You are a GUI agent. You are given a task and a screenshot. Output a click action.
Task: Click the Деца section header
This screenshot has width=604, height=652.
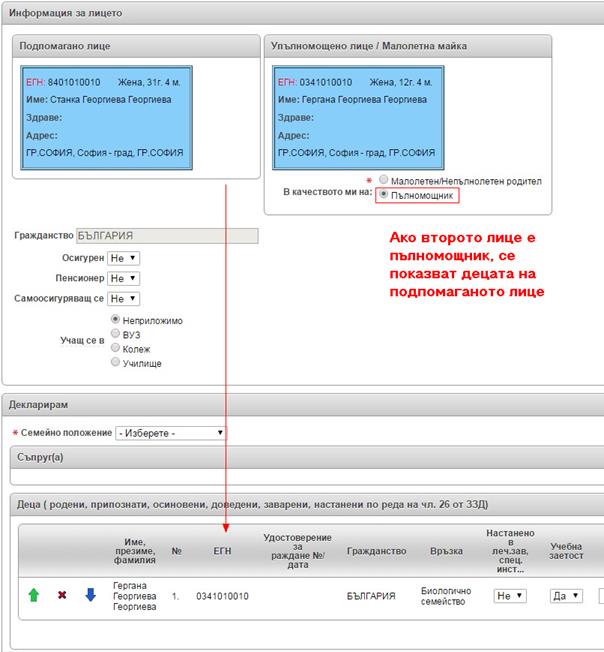click(x=307, y=505)
